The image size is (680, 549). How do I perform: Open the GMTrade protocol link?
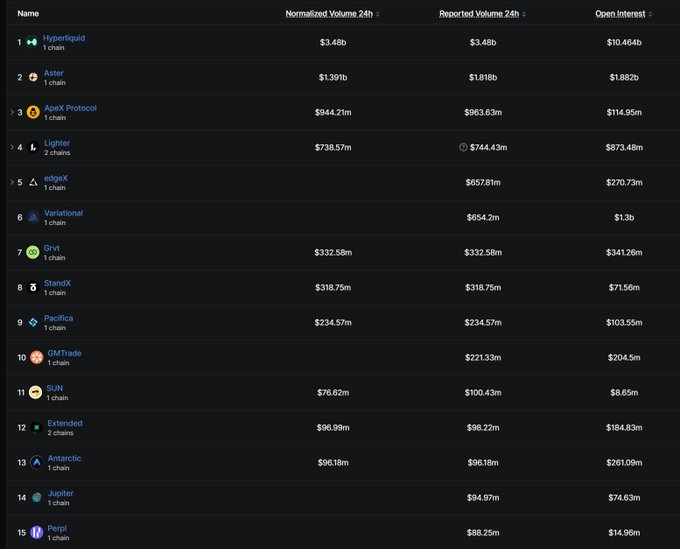(65, 353)
